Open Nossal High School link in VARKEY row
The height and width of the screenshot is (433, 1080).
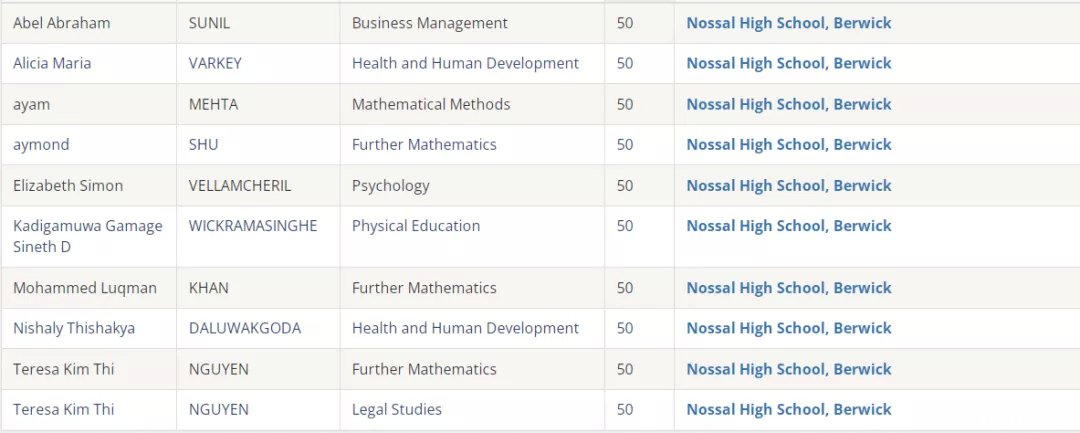789,63
